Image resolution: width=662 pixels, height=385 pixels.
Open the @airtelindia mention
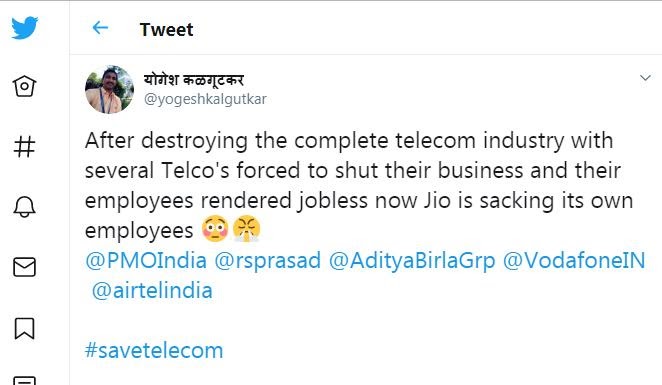point(152,291)
